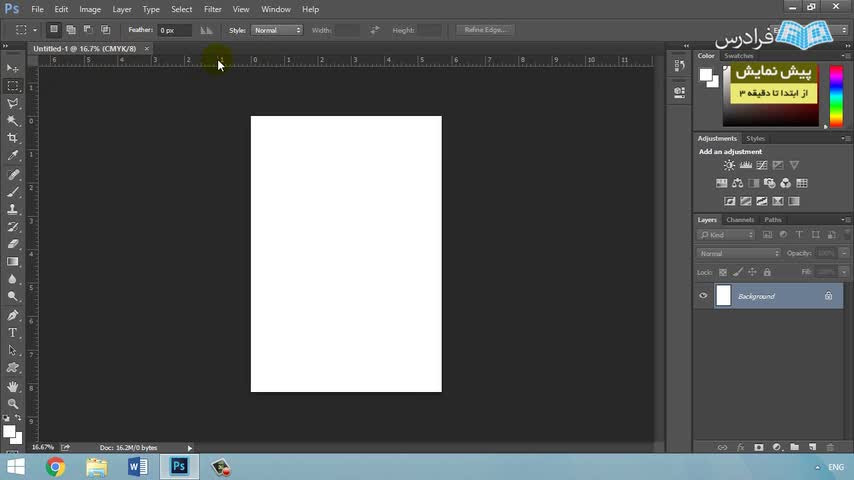Expand the tools panel double arrow
Screen dimensions: 854x480
click(5, 46)
